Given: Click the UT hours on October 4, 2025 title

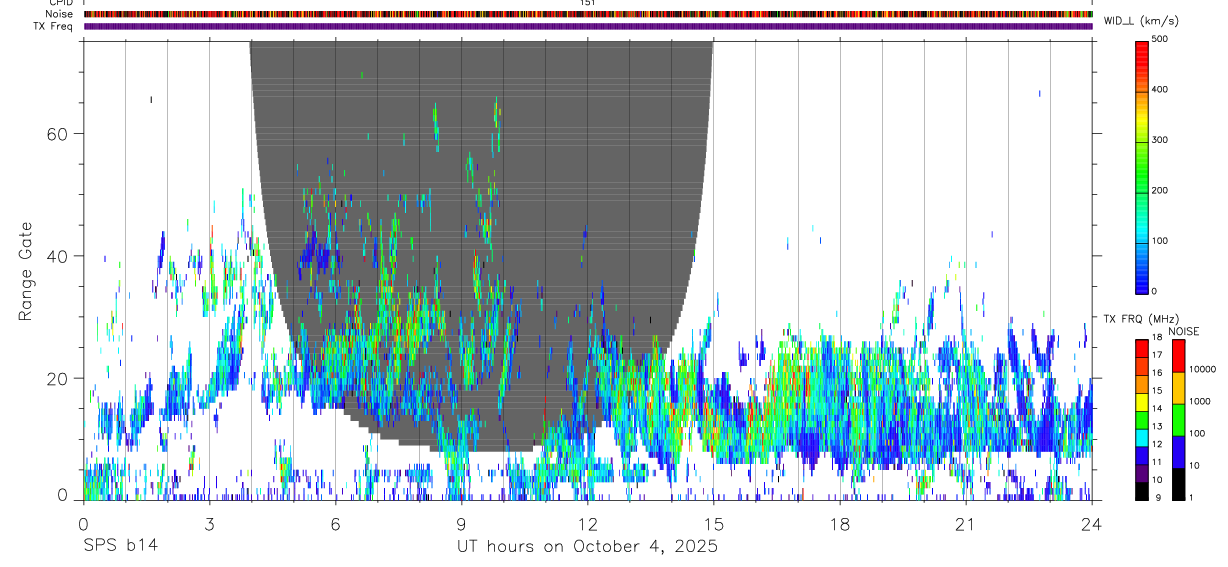Looking at the screenshot, I should tap(587, 547).
